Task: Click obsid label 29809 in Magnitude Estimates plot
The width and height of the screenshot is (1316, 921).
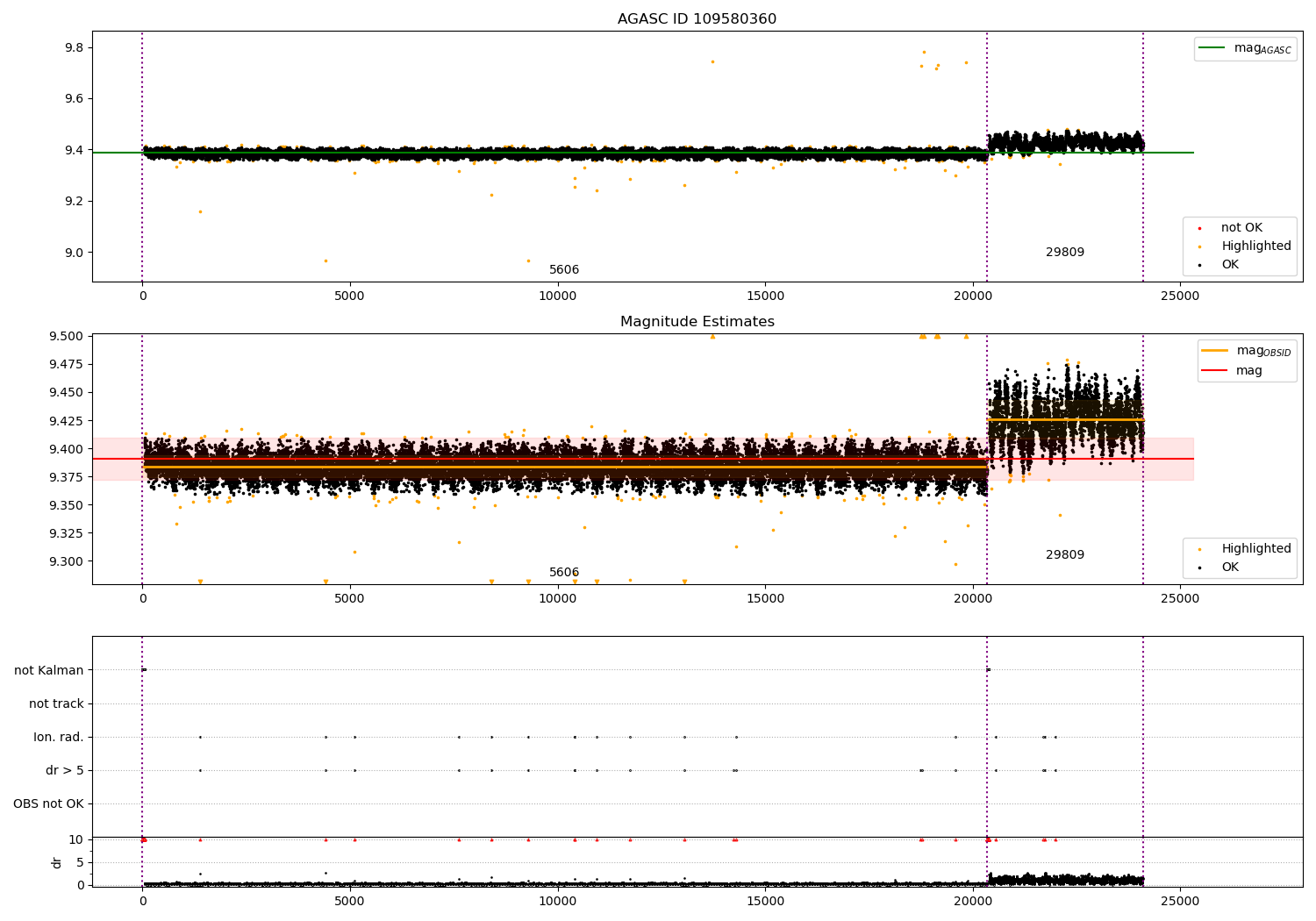Action: coord(1064,555)
